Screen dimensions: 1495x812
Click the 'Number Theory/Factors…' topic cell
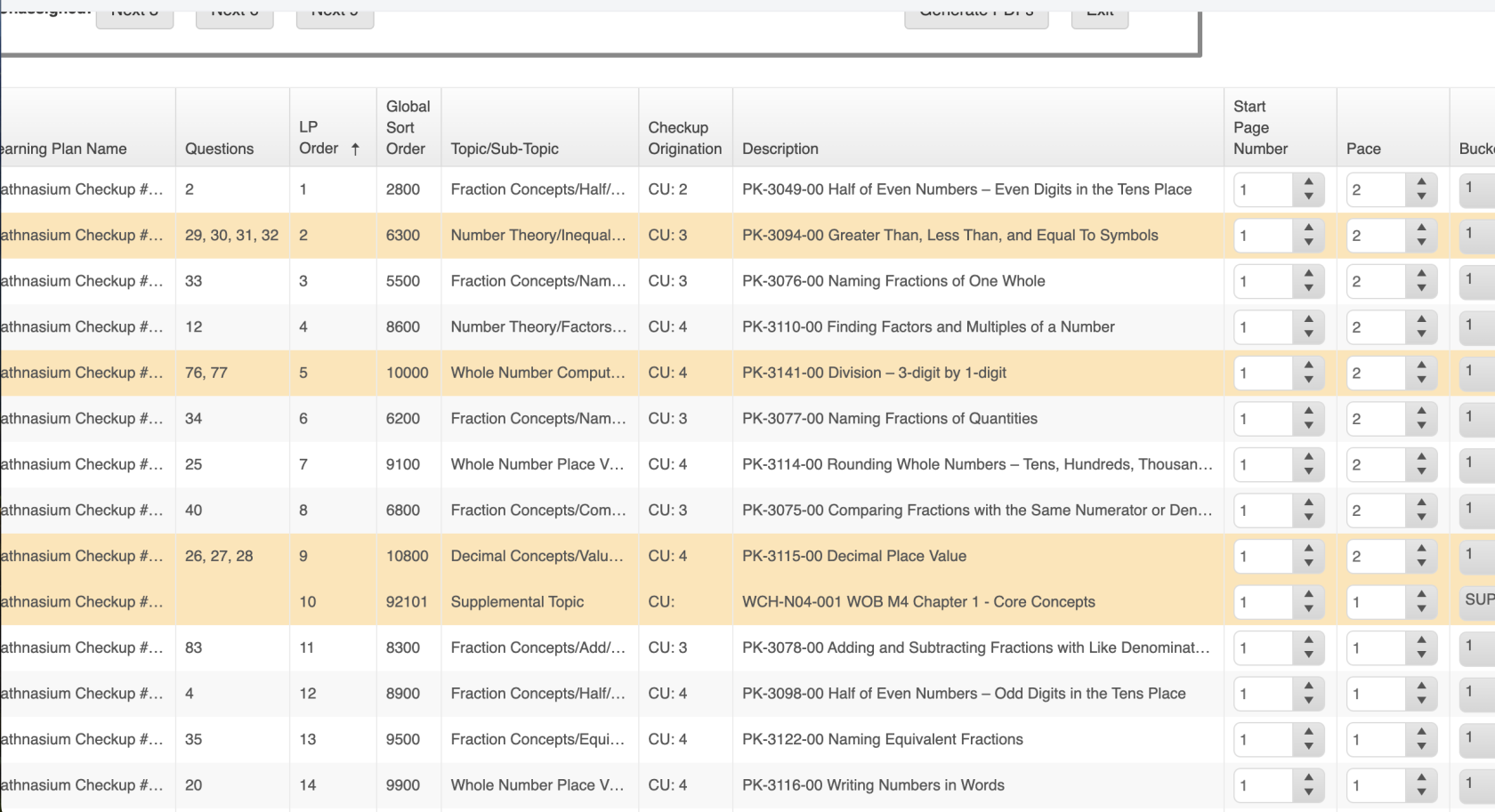click(x=538, y=327)
